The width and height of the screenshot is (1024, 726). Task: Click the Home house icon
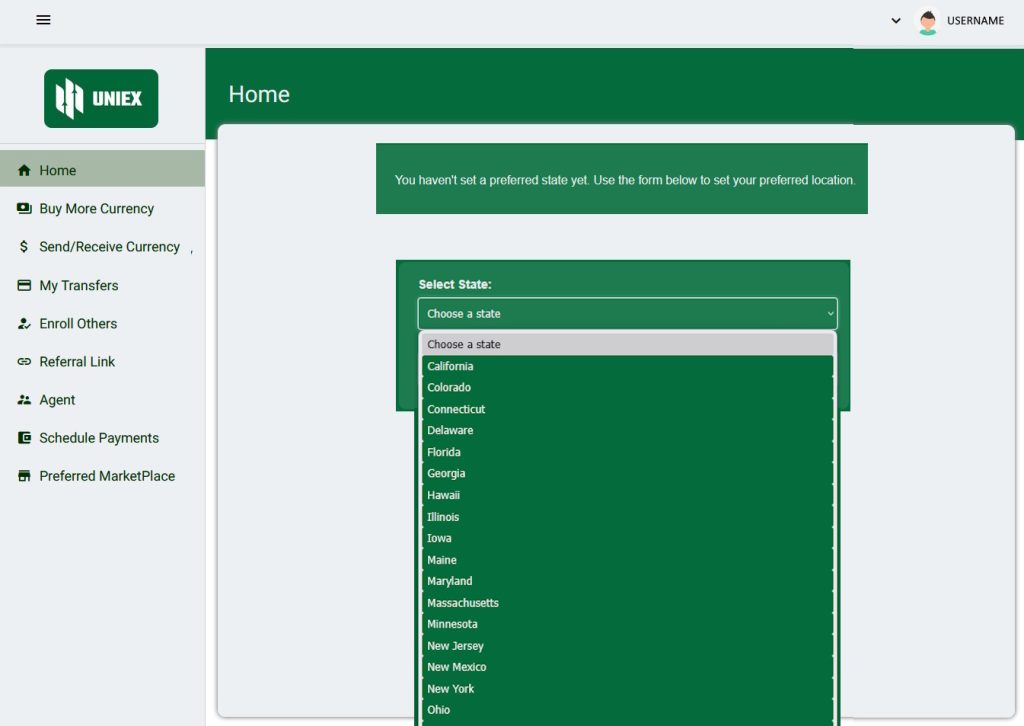[x=24, y=171]
